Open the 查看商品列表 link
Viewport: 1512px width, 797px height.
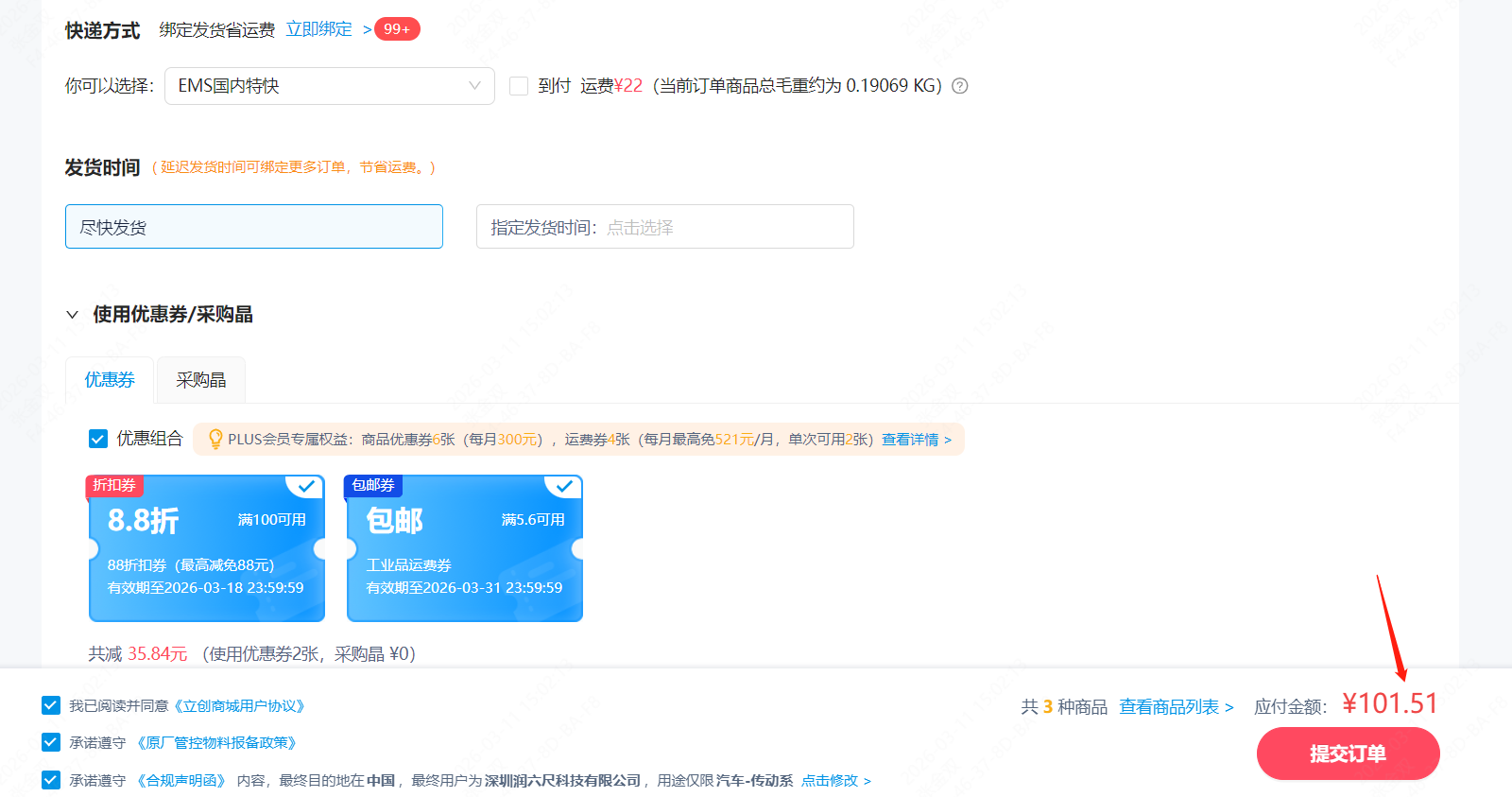pyautogui.click(x=1176, y=707)
